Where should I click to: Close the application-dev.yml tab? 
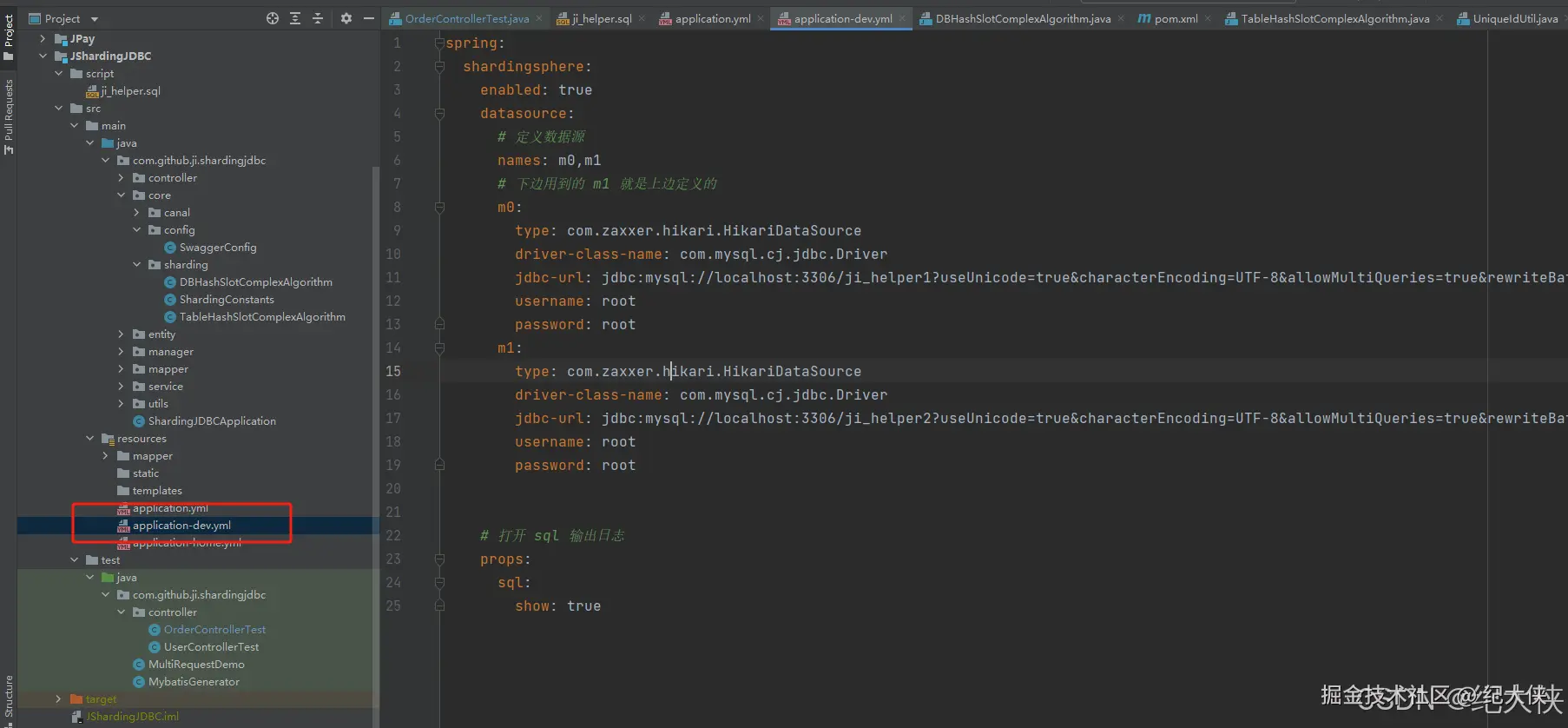point(903,18)
